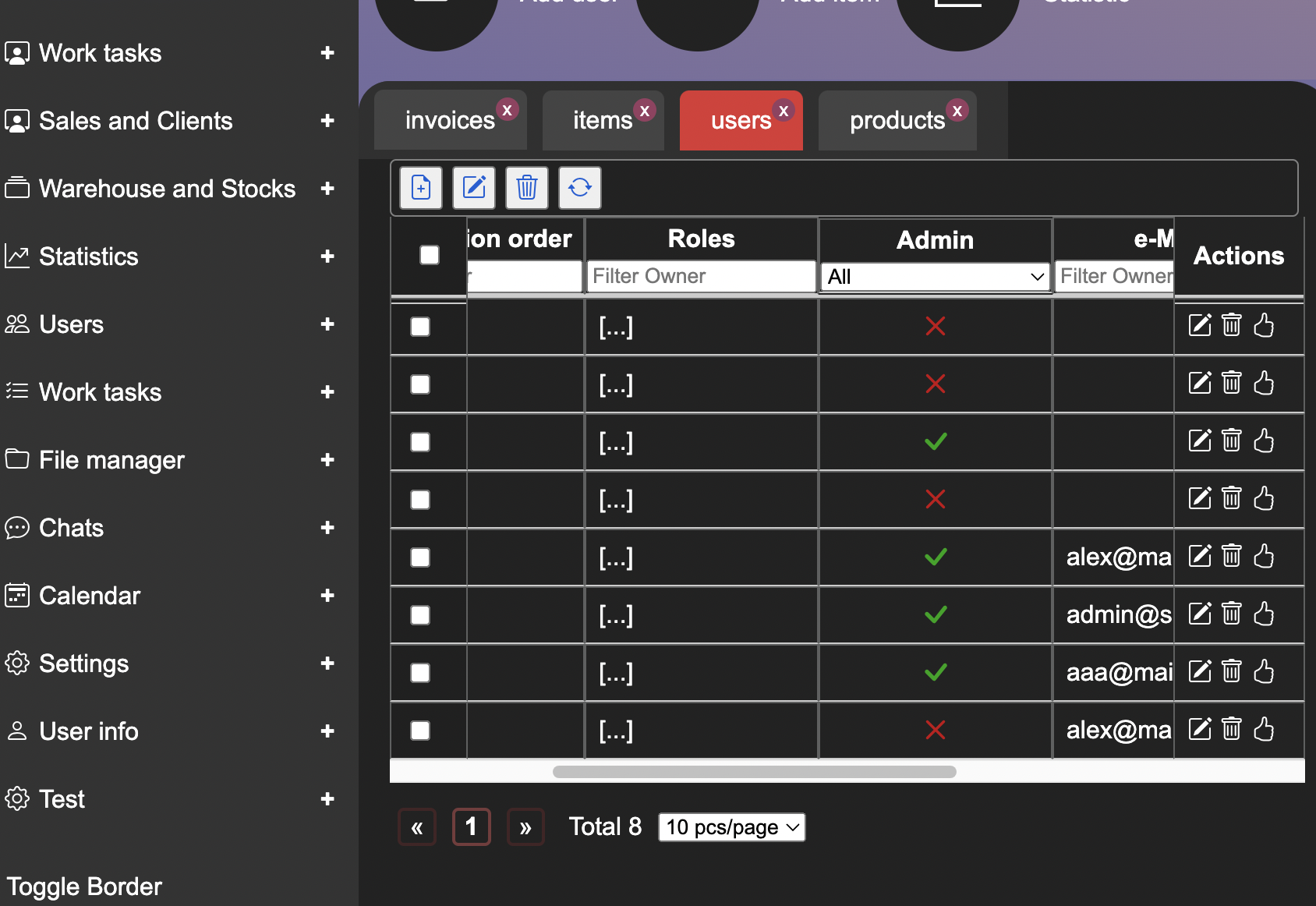This screenshot has width=1316, height=906.
Task: Expand the Test plus sign
Action: coord(327,799)
